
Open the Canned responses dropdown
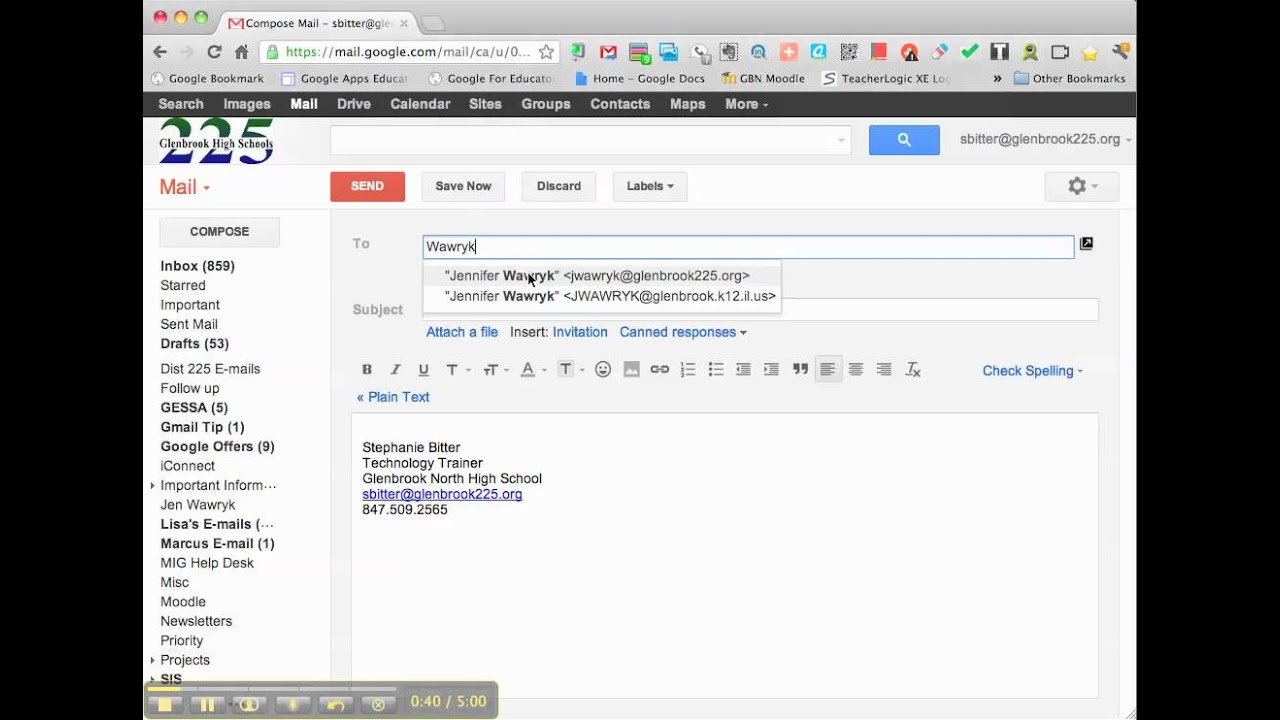pos(683,332)
